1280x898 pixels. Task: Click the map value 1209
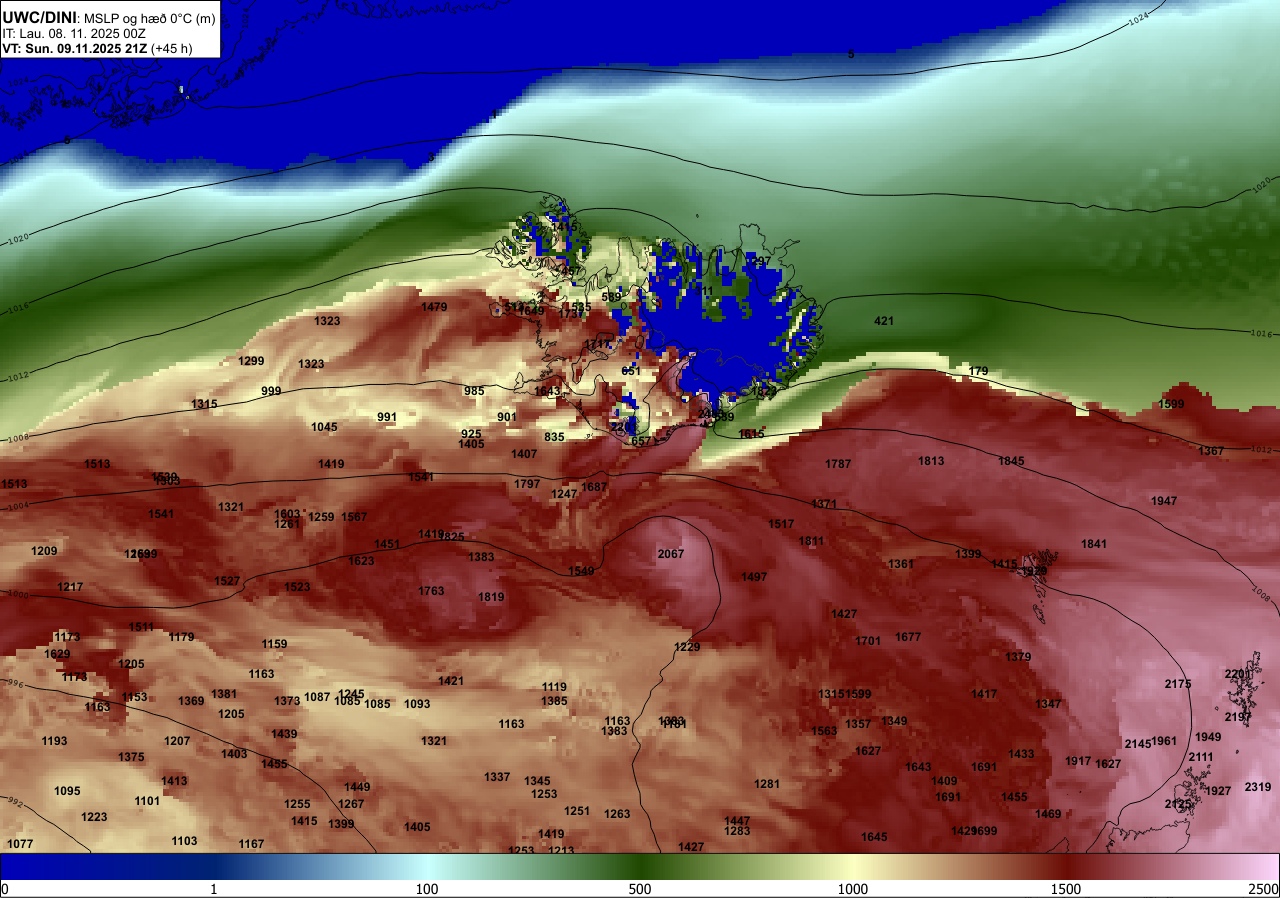coord(44,551)
